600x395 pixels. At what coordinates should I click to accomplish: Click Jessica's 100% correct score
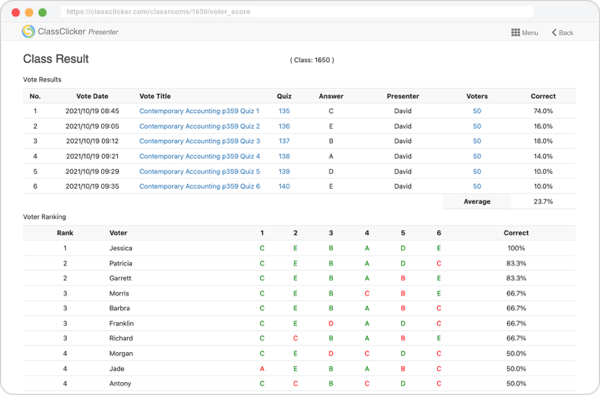click(x=516, y=248)
